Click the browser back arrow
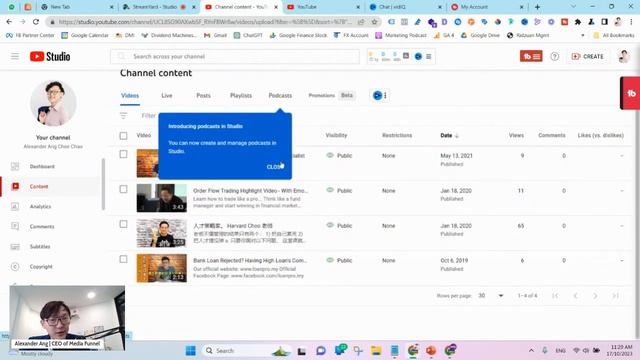Image resolution: width=640 pixels, height=360 pixels. pos(9,22)
